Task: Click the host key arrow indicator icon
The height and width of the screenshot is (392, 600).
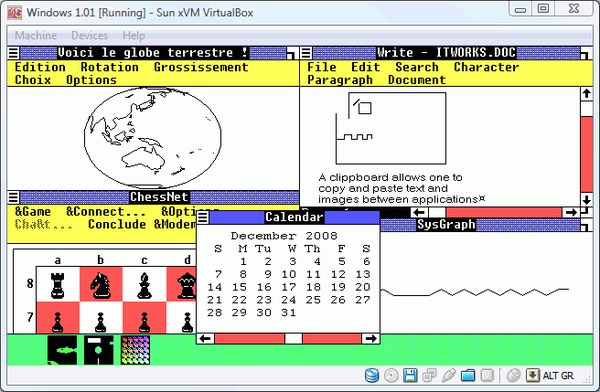Action: 533,376
